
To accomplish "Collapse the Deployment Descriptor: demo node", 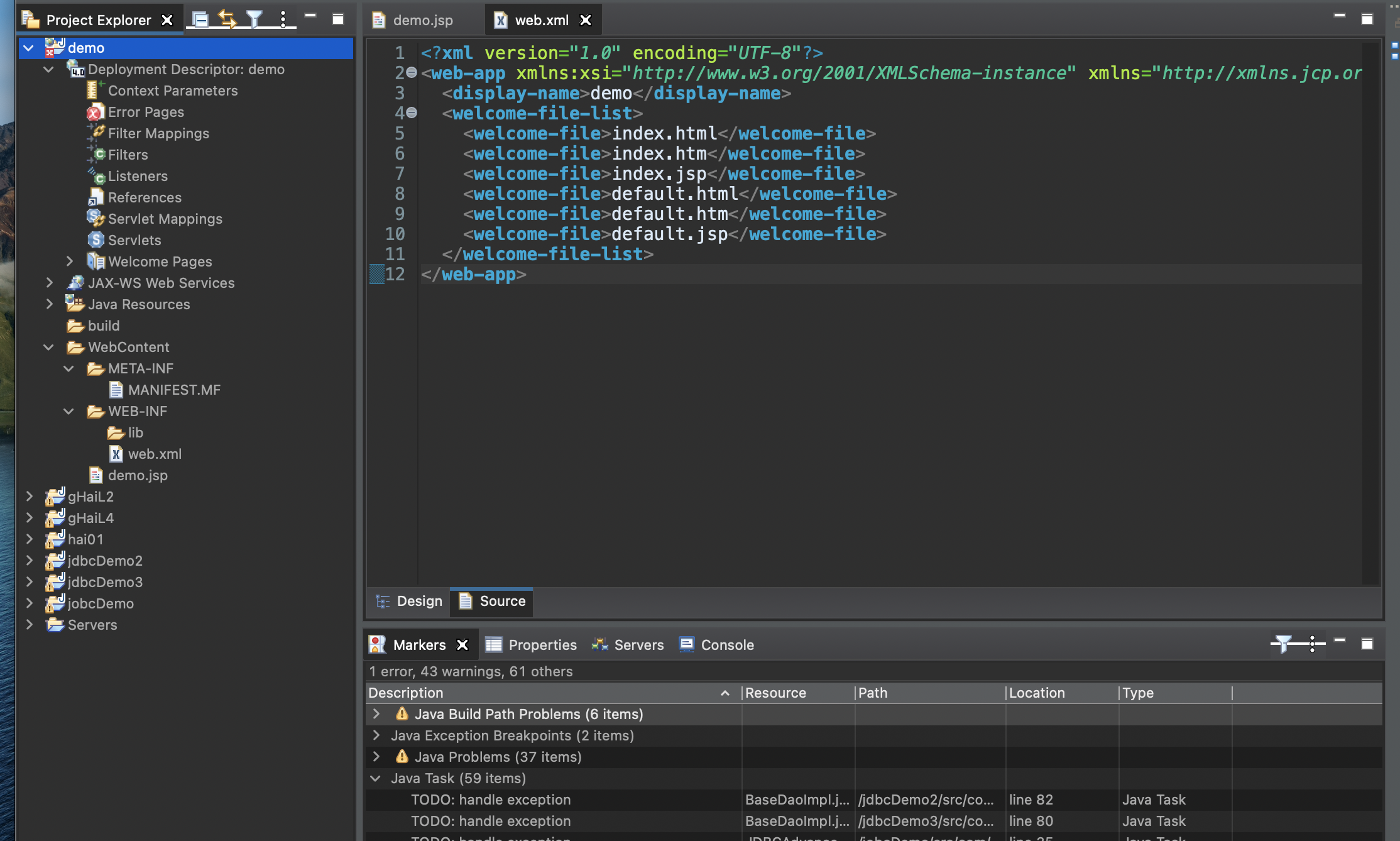I will point(49,69).
